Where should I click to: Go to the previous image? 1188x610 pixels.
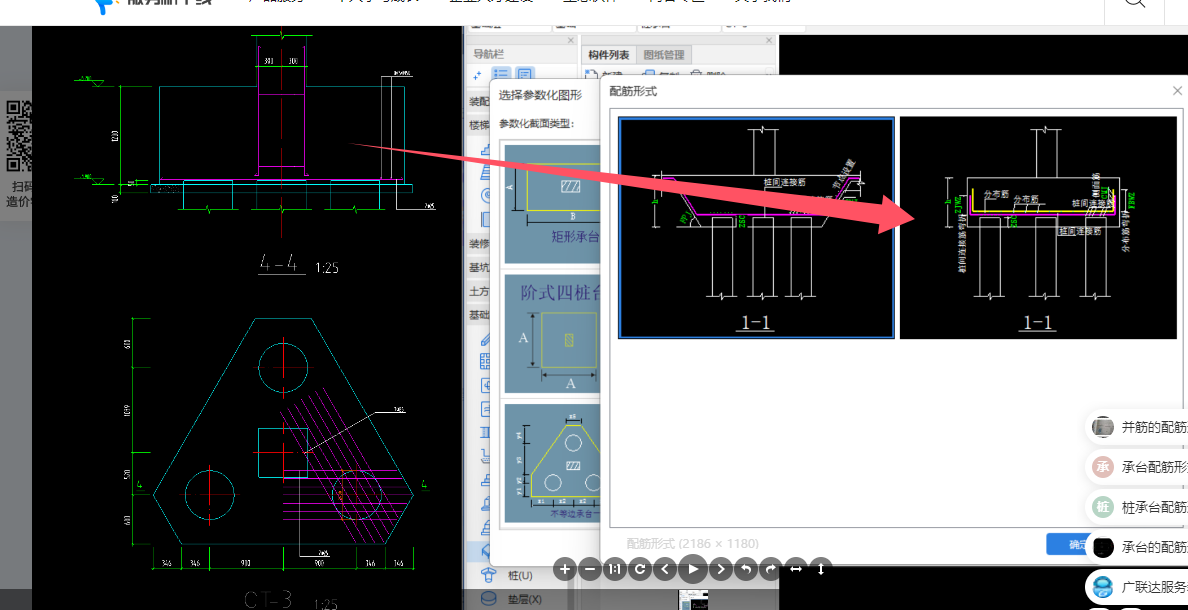pyautogui.click(x=665, y=569)
